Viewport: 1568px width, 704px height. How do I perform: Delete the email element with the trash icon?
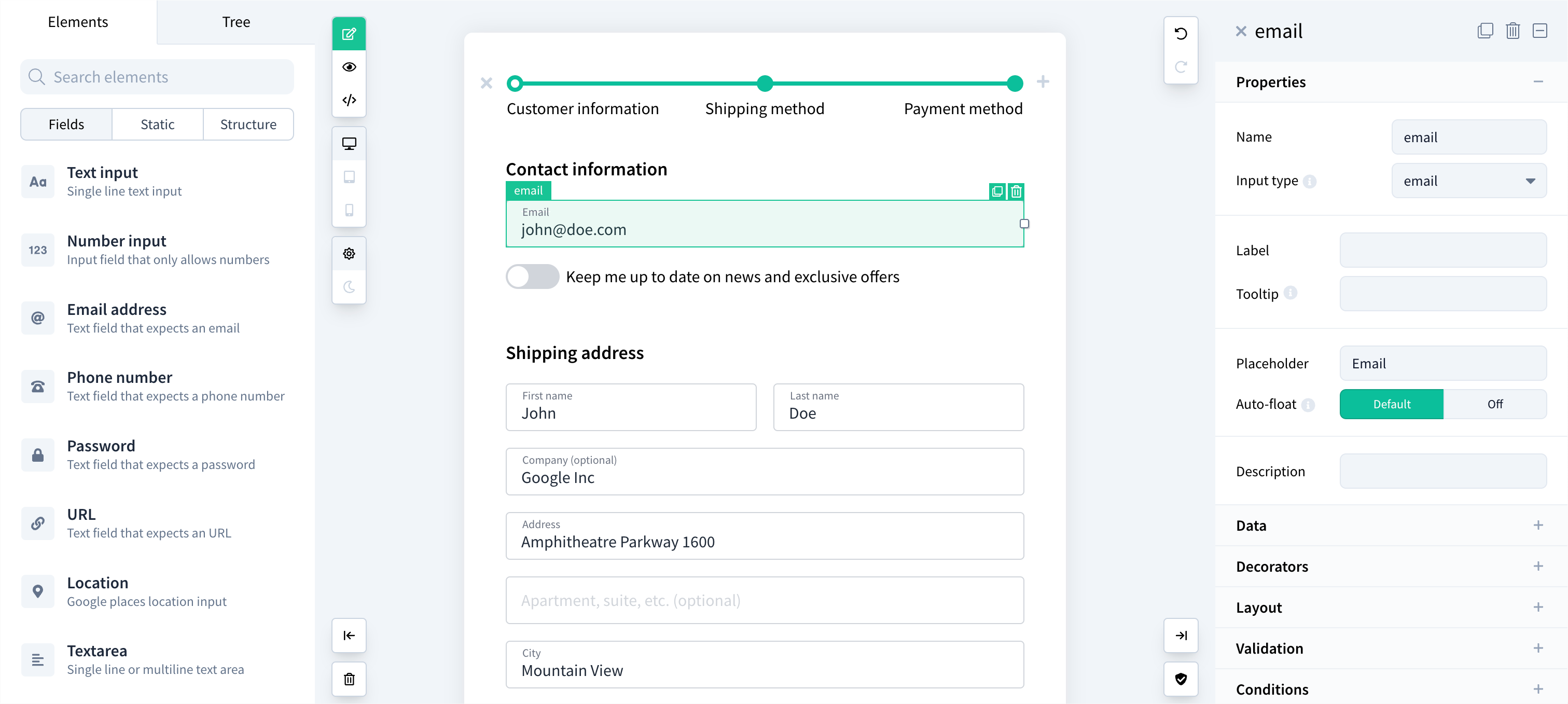[x=1015, y=191]
